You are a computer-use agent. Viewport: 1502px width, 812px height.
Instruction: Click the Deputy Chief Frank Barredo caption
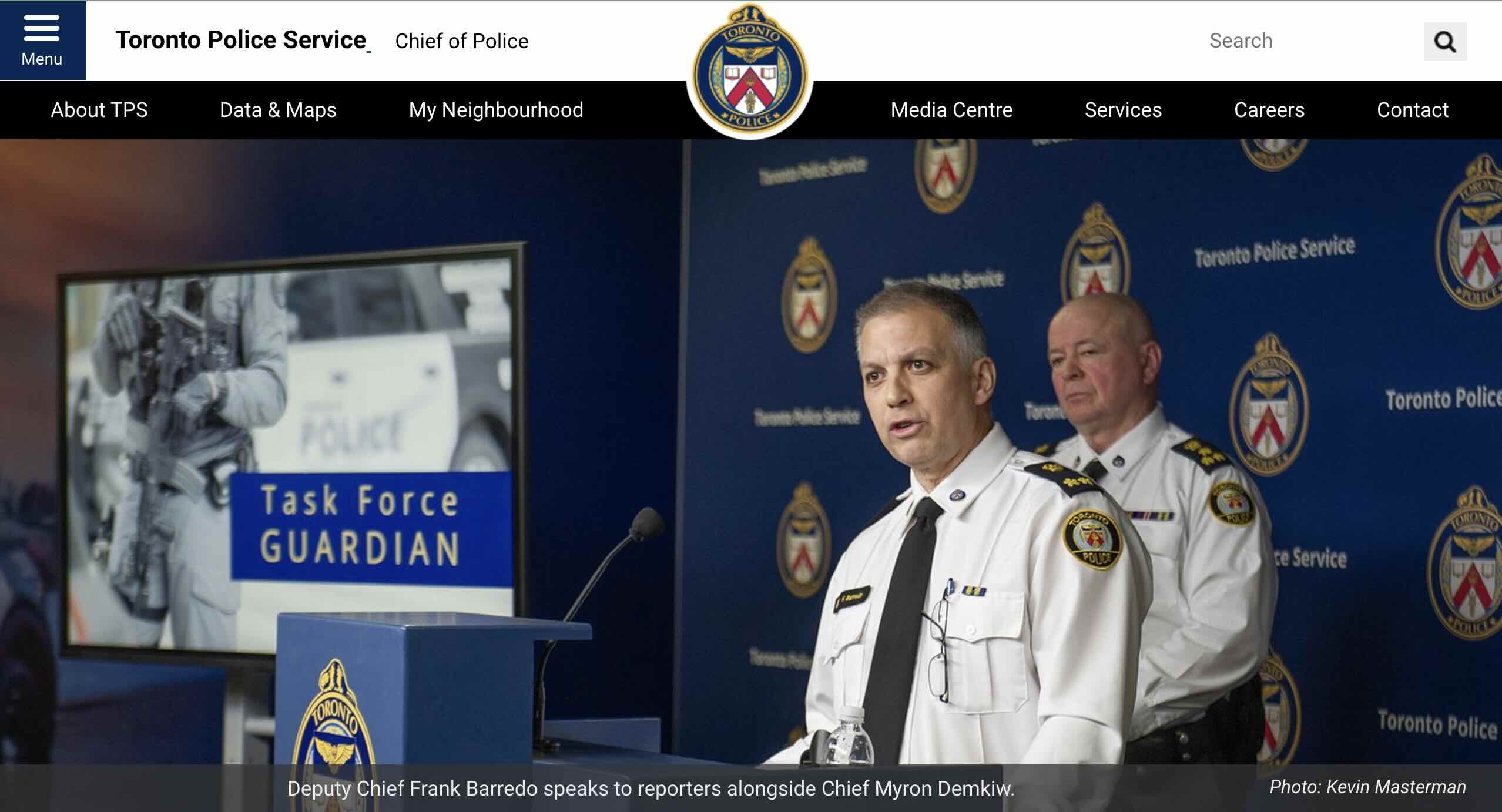(651, 788)
